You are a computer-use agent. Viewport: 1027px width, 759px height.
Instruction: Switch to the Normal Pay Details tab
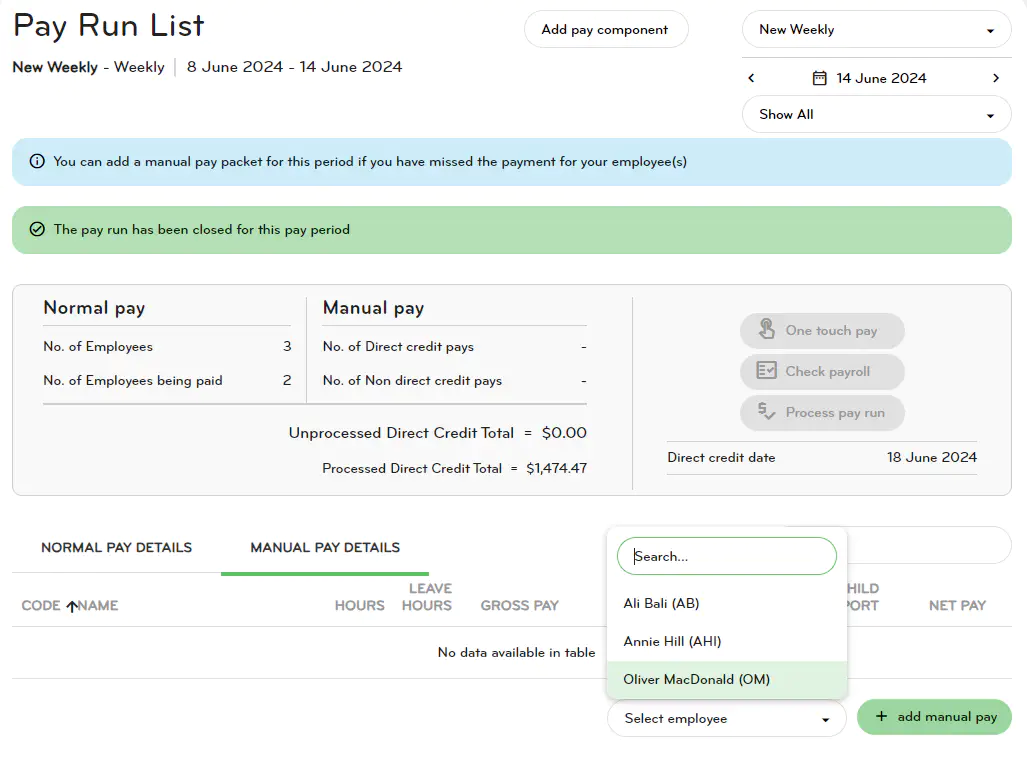(115, 547)
